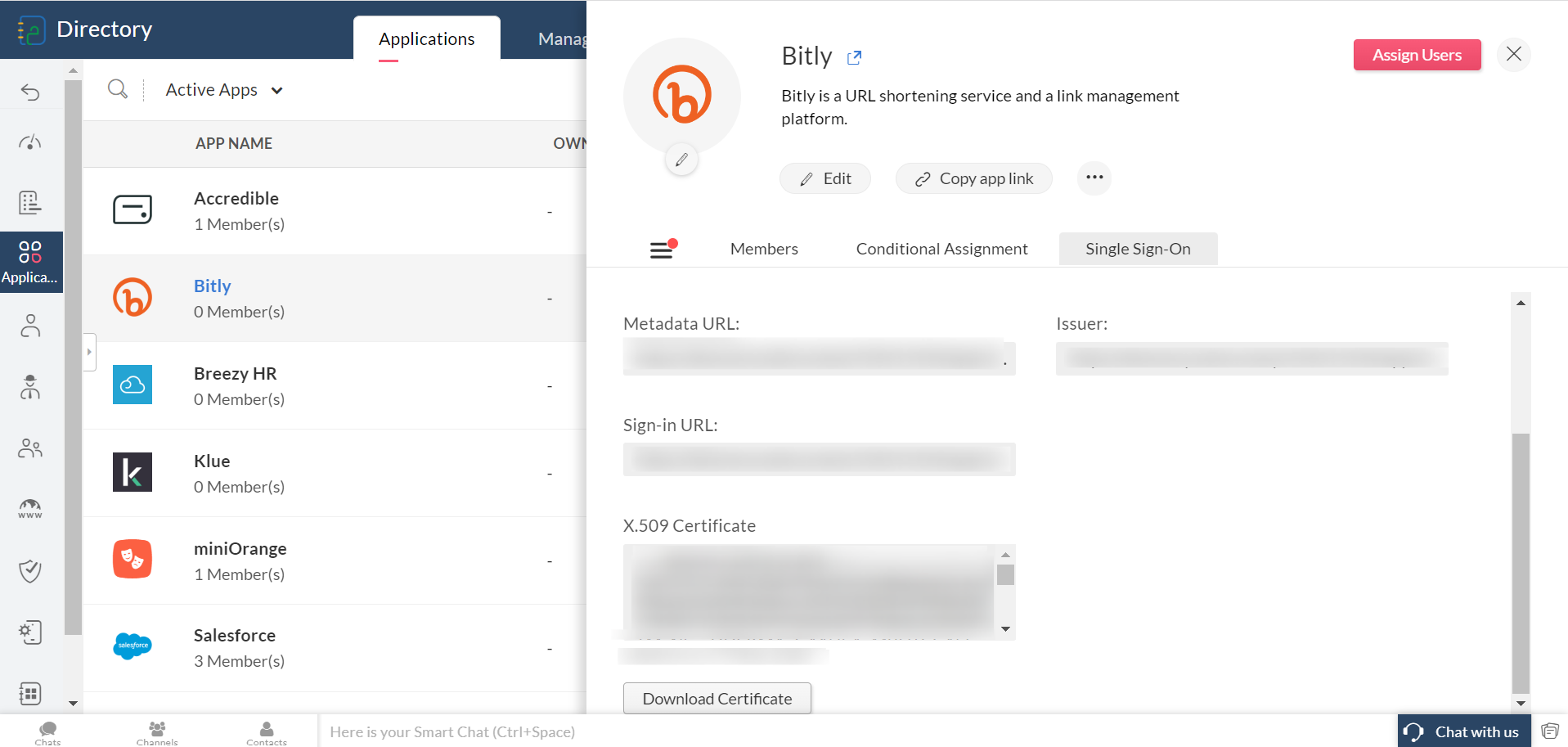The width and height of the screenshot is (1568, 747).
Task: Open the more options ellipsis button
Action: [1094, 178]
